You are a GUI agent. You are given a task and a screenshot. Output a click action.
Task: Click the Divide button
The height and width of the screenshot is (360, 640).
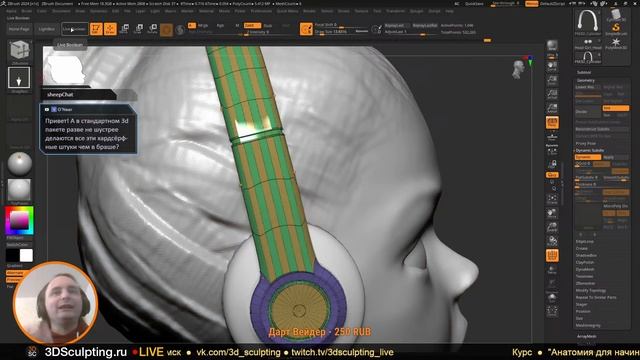click(588, 111)
